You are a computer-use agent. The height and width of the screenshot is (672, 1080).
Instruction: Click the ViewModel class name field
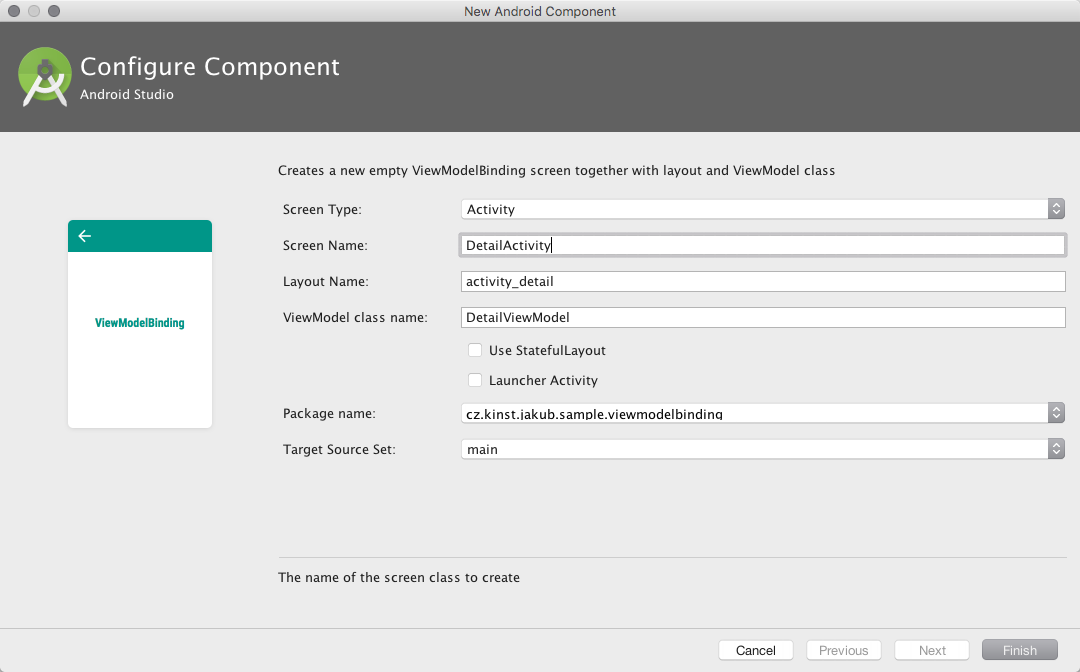pos(762,317)
